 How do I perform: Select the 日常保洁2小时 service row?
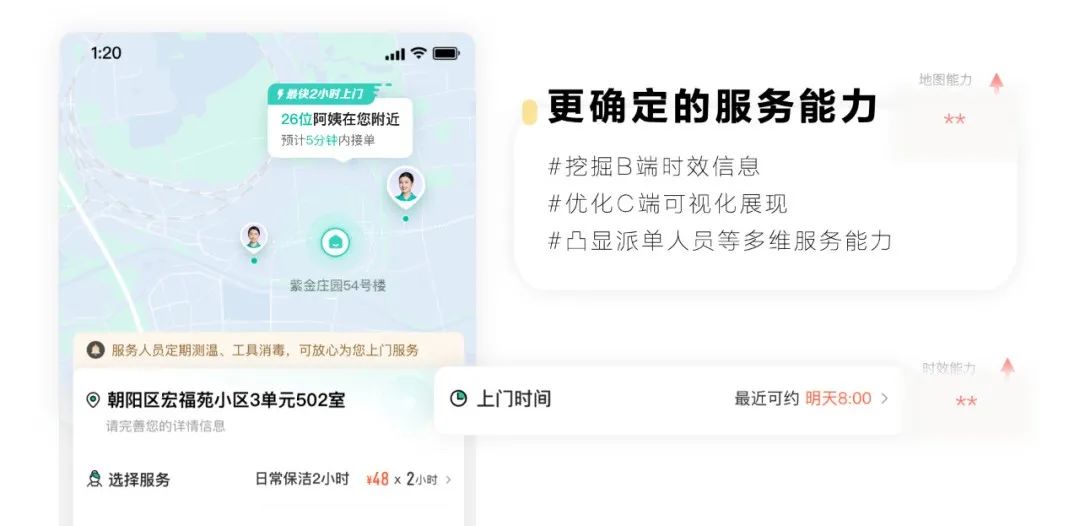point(269,479)
